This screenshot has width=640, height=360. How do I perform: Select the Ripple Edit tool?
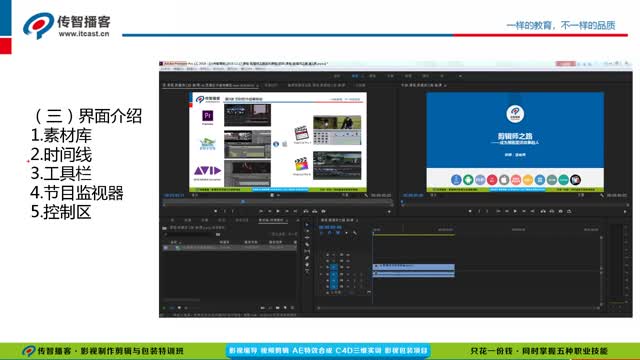click(x=307, y=238)
